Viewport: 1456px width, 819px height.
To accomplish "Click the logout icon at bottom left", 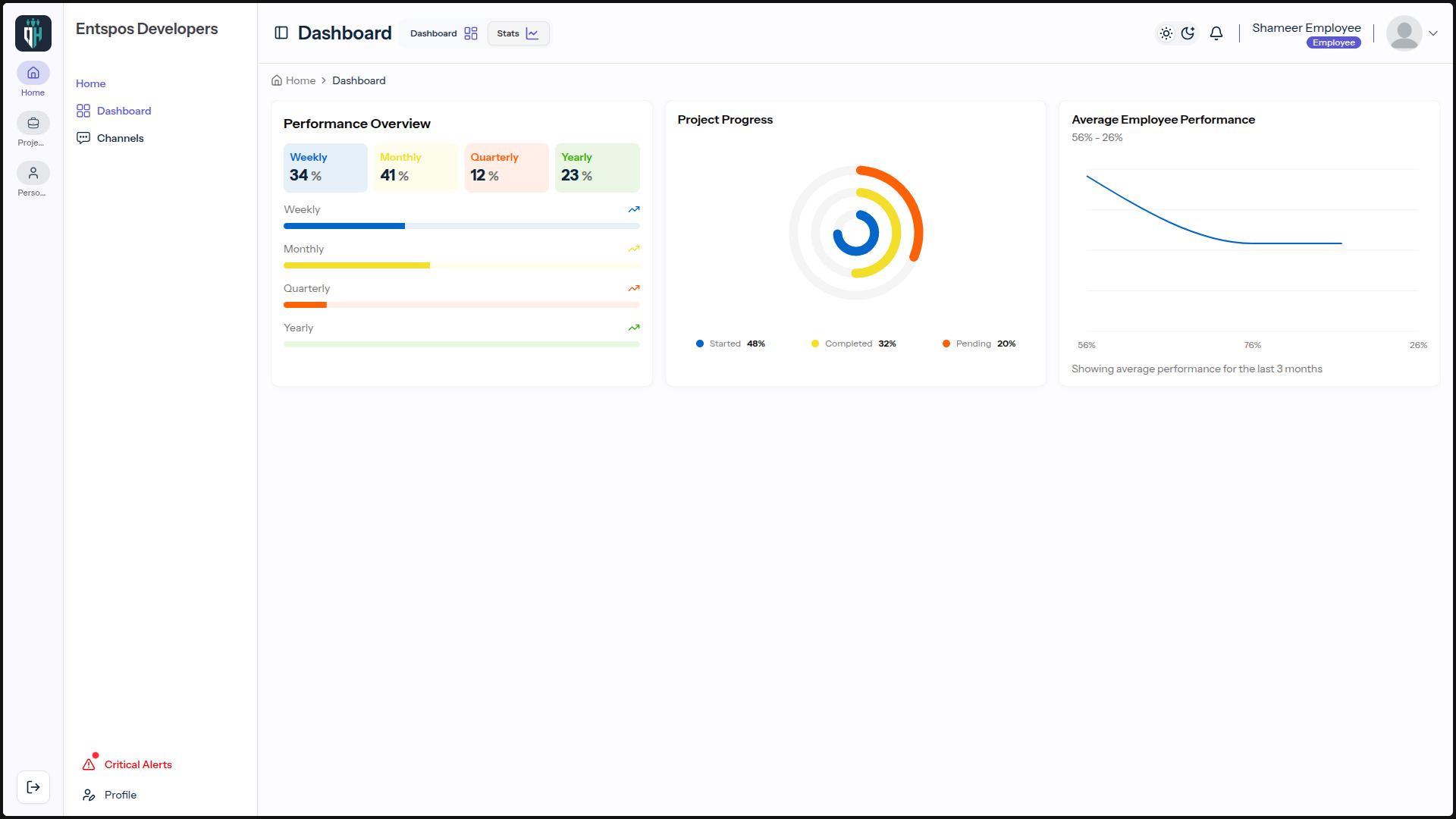I will [x=33, y=787].
